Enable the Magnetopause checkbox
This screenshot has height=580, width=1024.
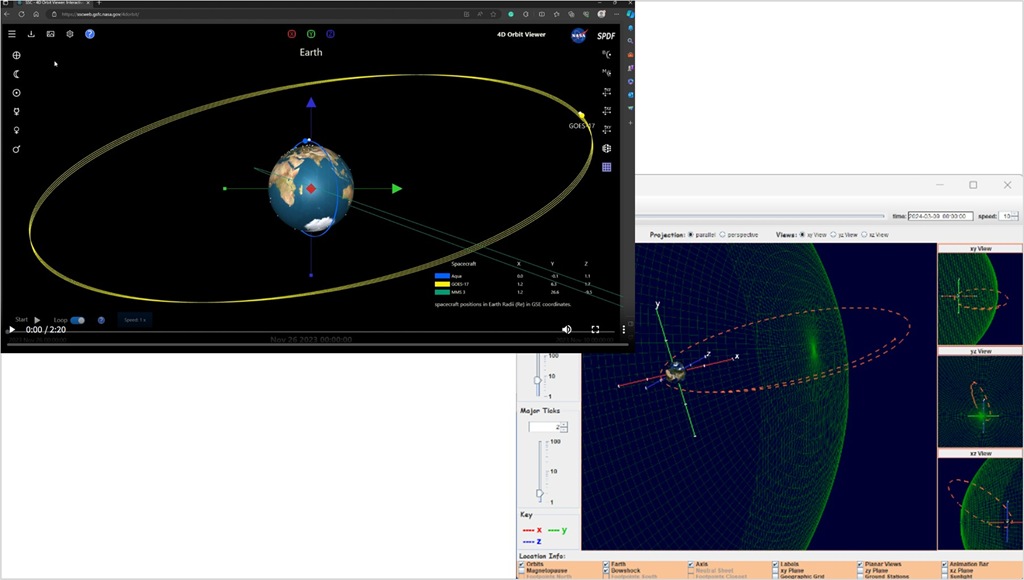coord(522,571)
